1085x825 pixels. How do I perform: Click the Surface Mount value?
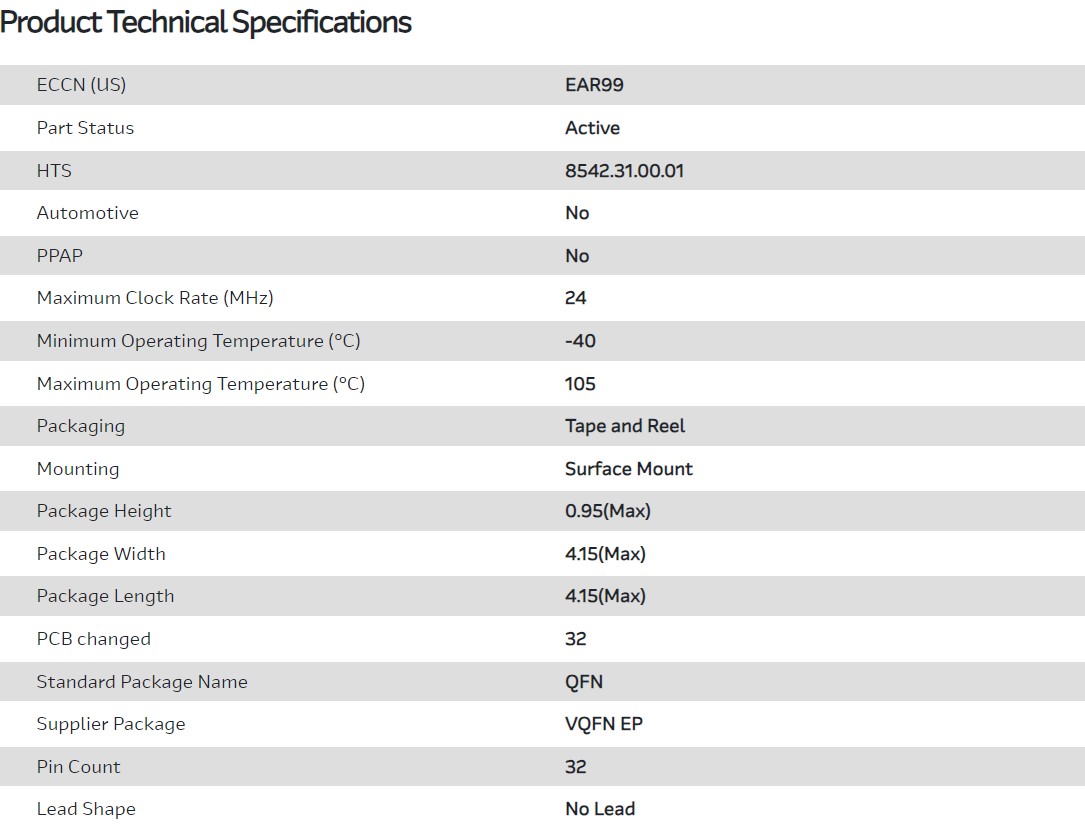tap(628, 469)
